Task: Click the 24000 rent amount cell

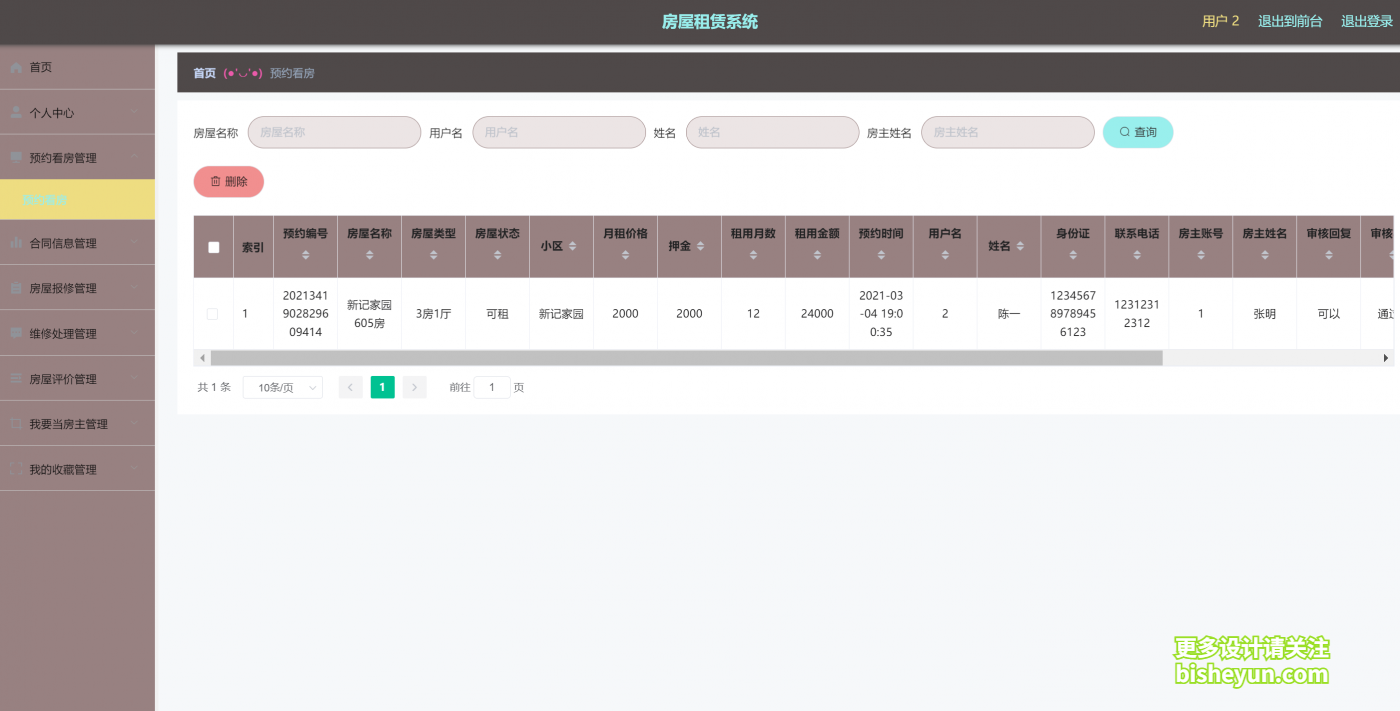Action: pos(817,314)
